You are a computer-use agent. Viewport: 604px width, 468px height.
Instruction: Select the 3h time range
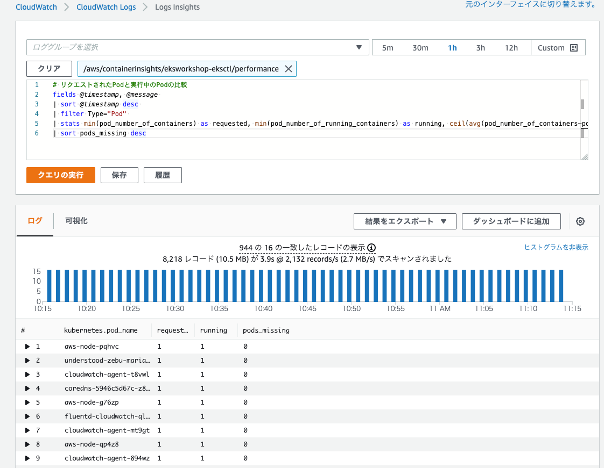click(x=481, y=47)
